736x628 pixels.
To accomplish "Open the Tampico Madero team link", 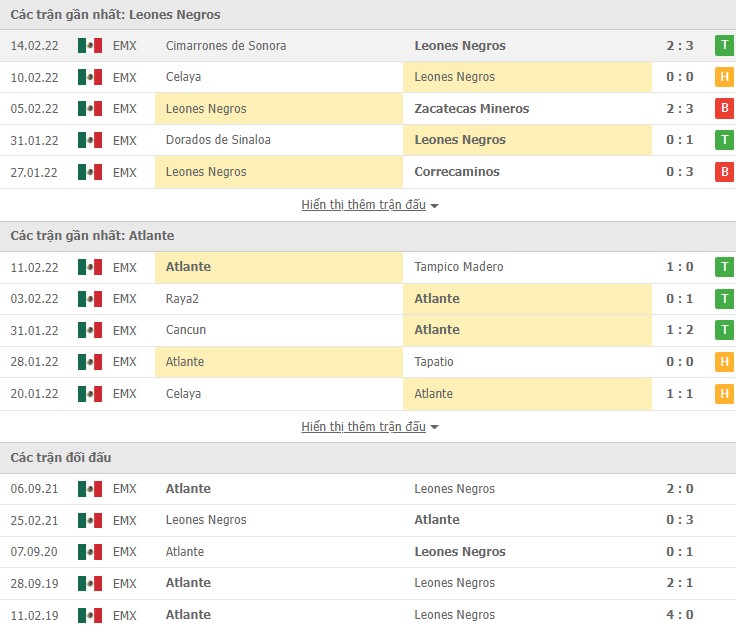I will tap(459, 267).
